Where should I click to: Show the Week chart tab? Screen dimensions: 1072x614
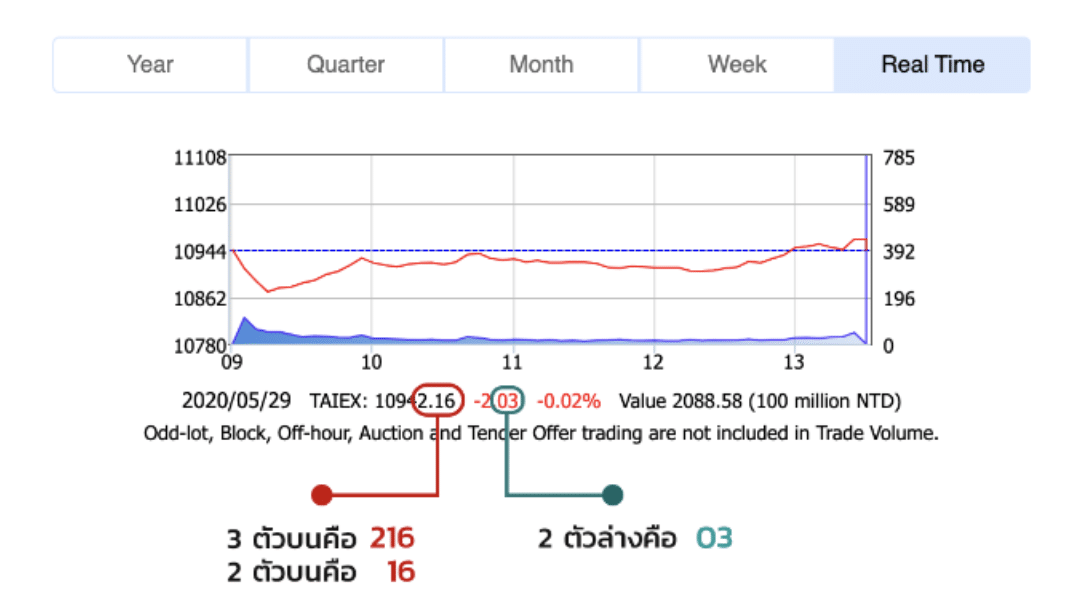(x=737, y=65)
